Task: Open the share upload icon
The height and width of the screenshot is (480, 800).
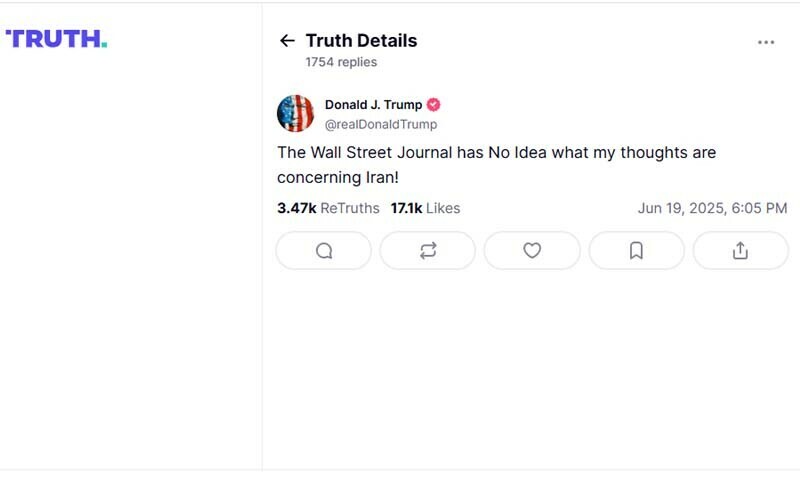Action: tap(740, 251)
